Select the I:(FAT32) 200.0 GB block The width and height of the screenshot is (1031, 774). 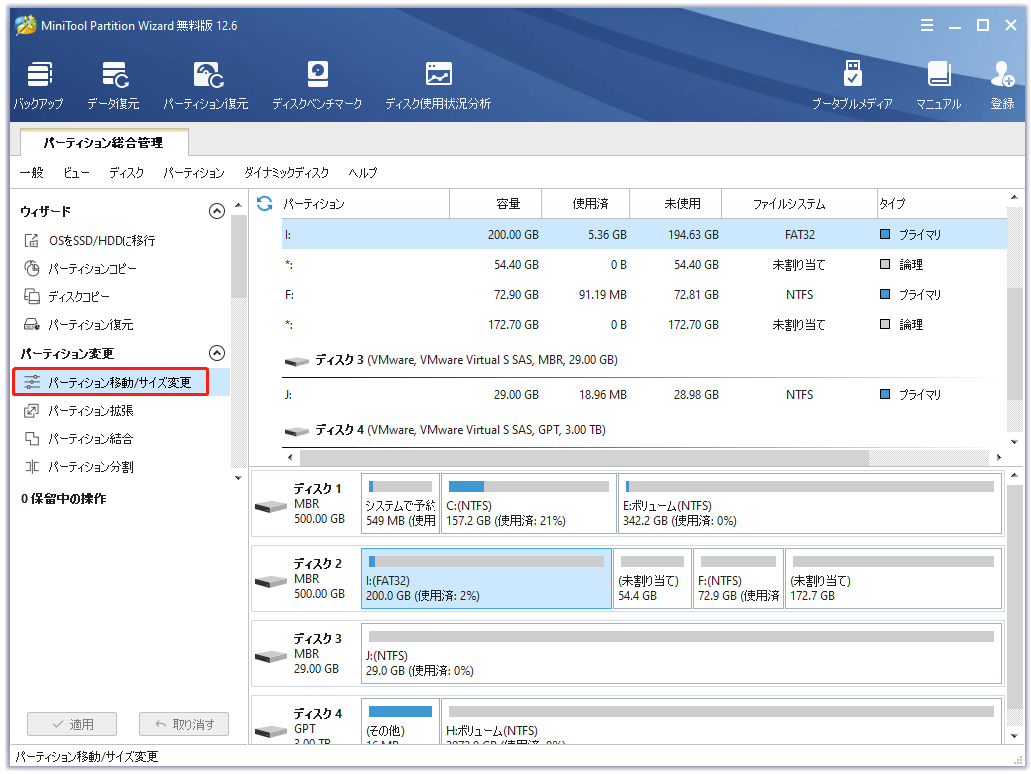[487, 579]
